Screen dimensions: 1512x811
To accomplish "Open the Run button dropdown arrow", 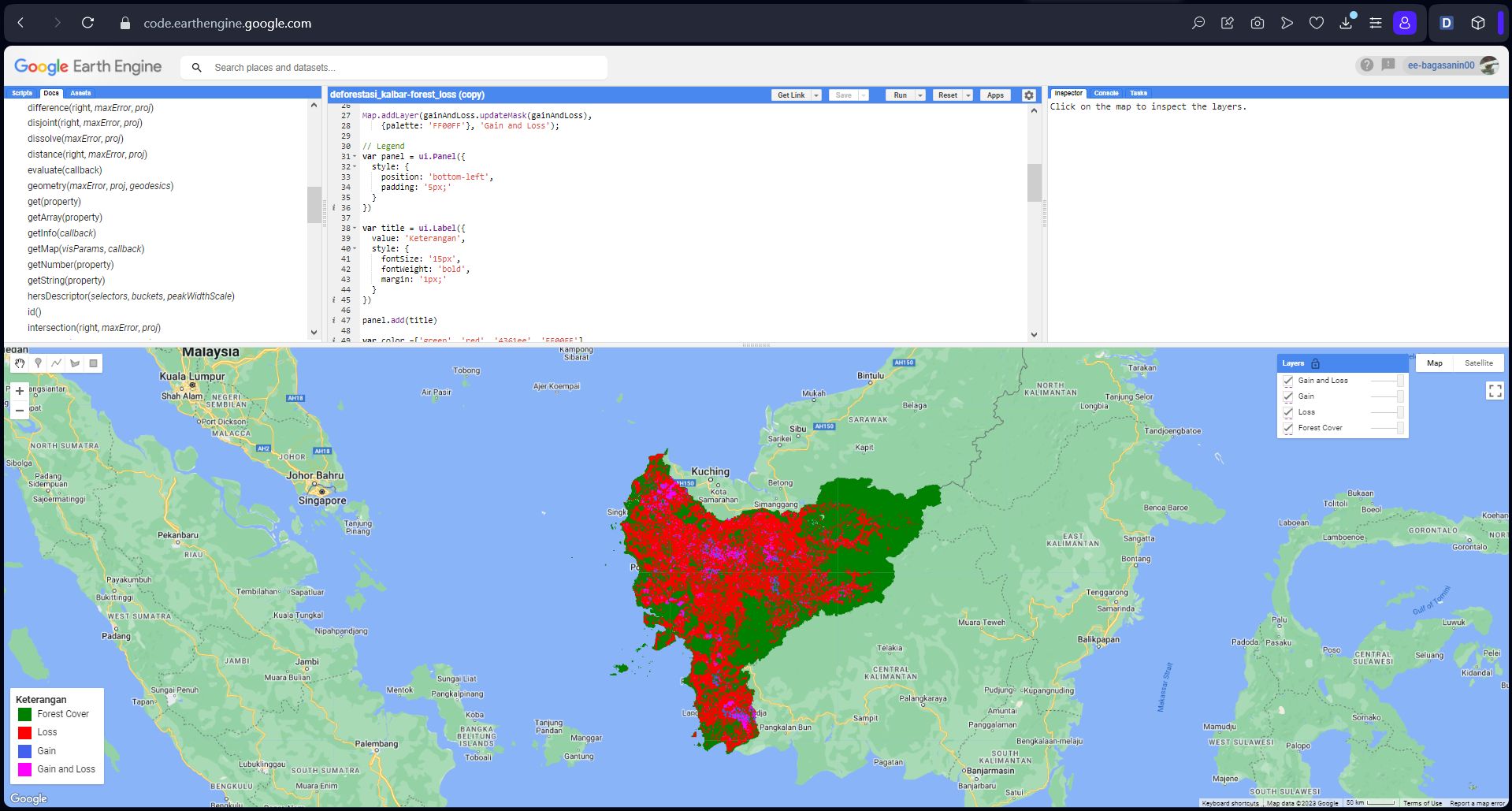I will pyautogui.click(x=919, y=95).
